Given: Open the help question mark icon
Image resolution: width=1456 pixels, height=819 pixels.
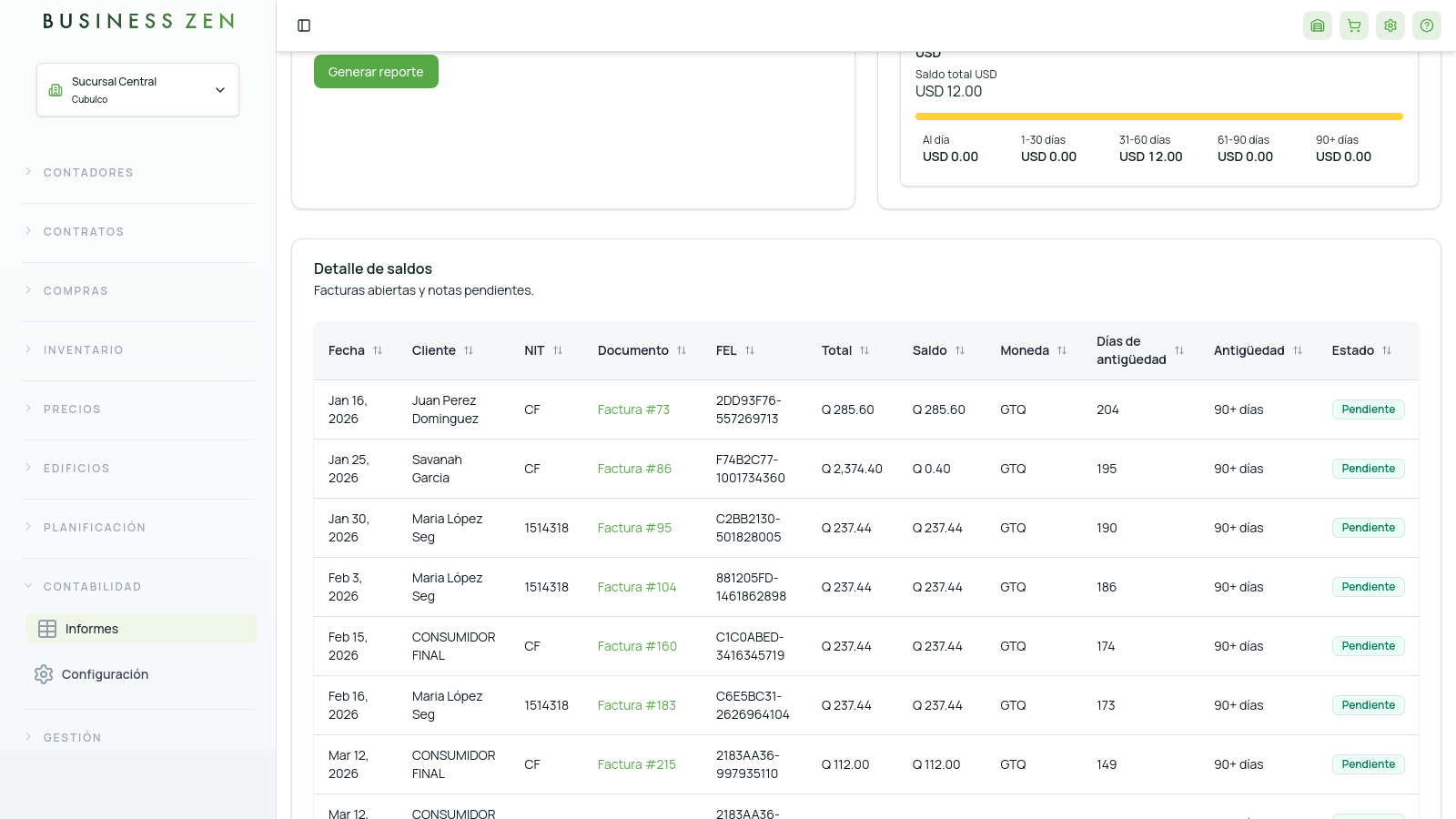Looking at the screenshot, I should tap(1427, 25).
